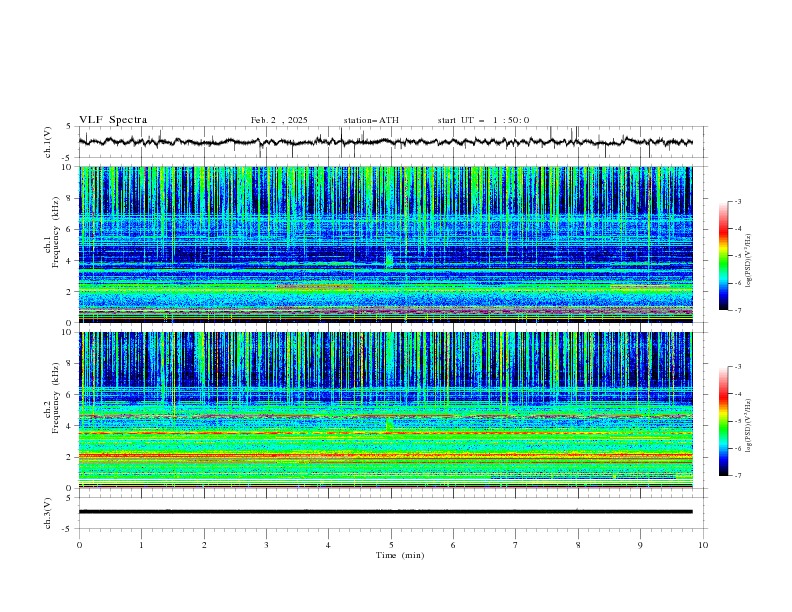Click the time axis tick label "0"
792x612 pixels.
pos(79,545)
